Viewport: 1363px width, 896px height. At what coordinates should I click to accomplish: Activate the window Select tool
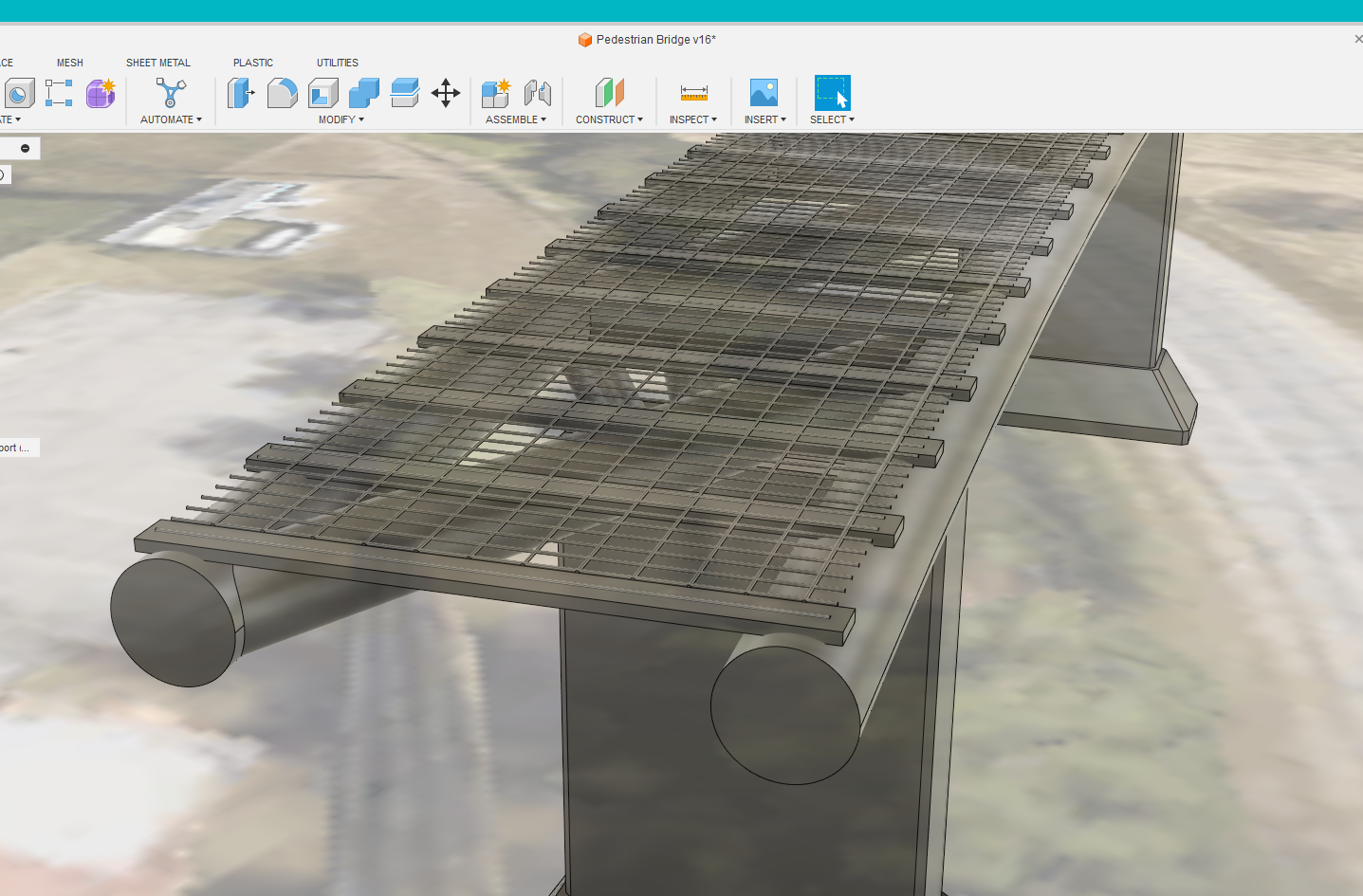coord(832,93)
